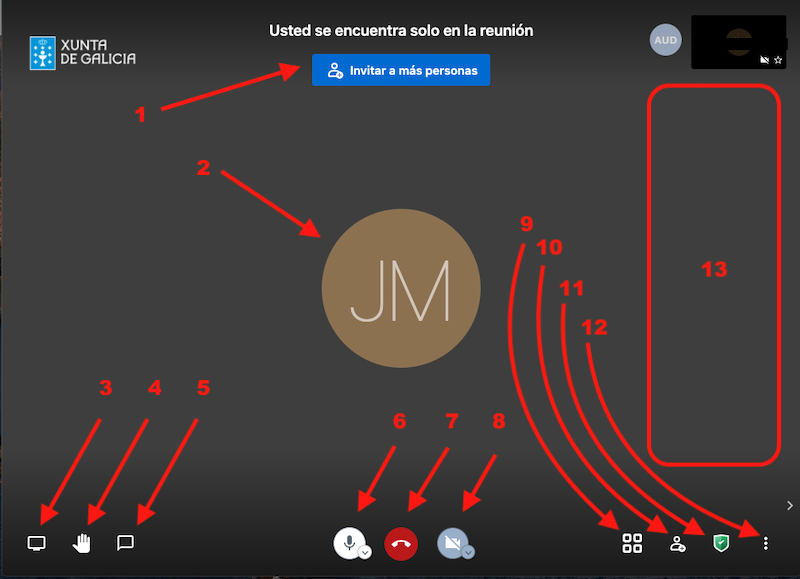This screenshot has width=800, height=579.
Task: Switch to tile view layout
Action: pyautogui.click(x=631, y=543)
